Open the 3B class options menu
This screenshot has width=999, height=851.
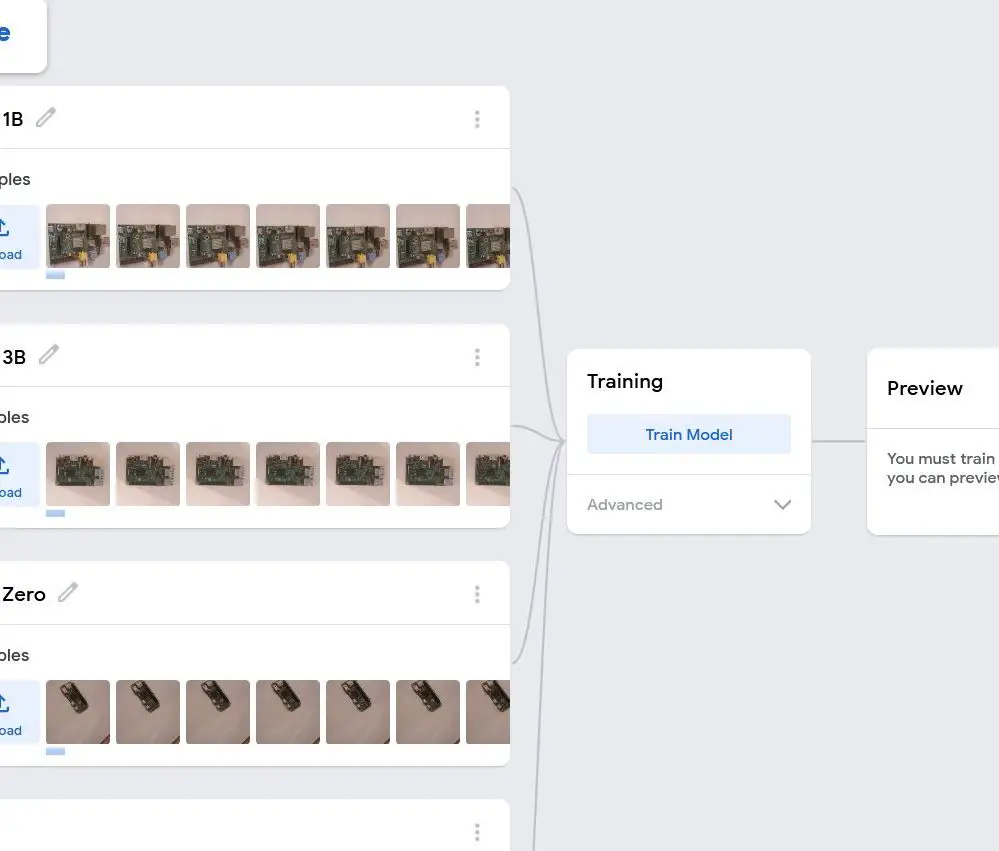click(x=477, y=357)
